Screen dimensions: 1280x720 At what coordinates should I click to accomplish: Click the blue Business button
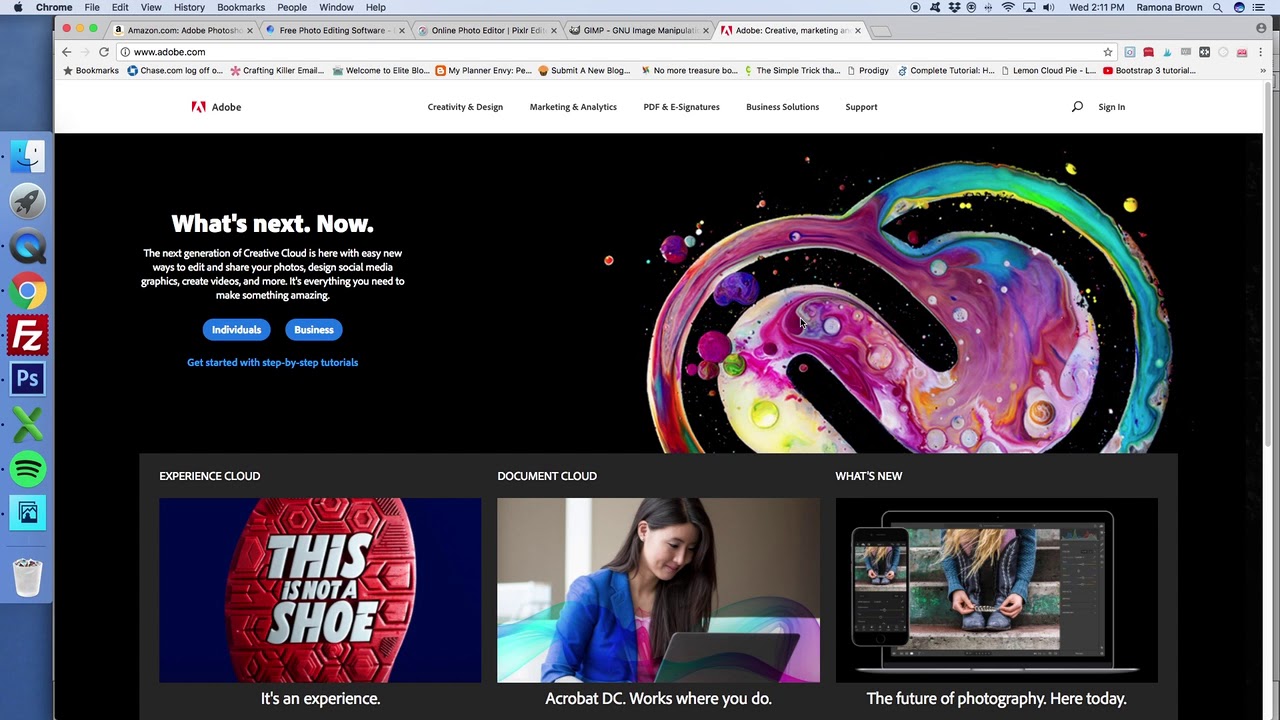(x=314, y=330)
